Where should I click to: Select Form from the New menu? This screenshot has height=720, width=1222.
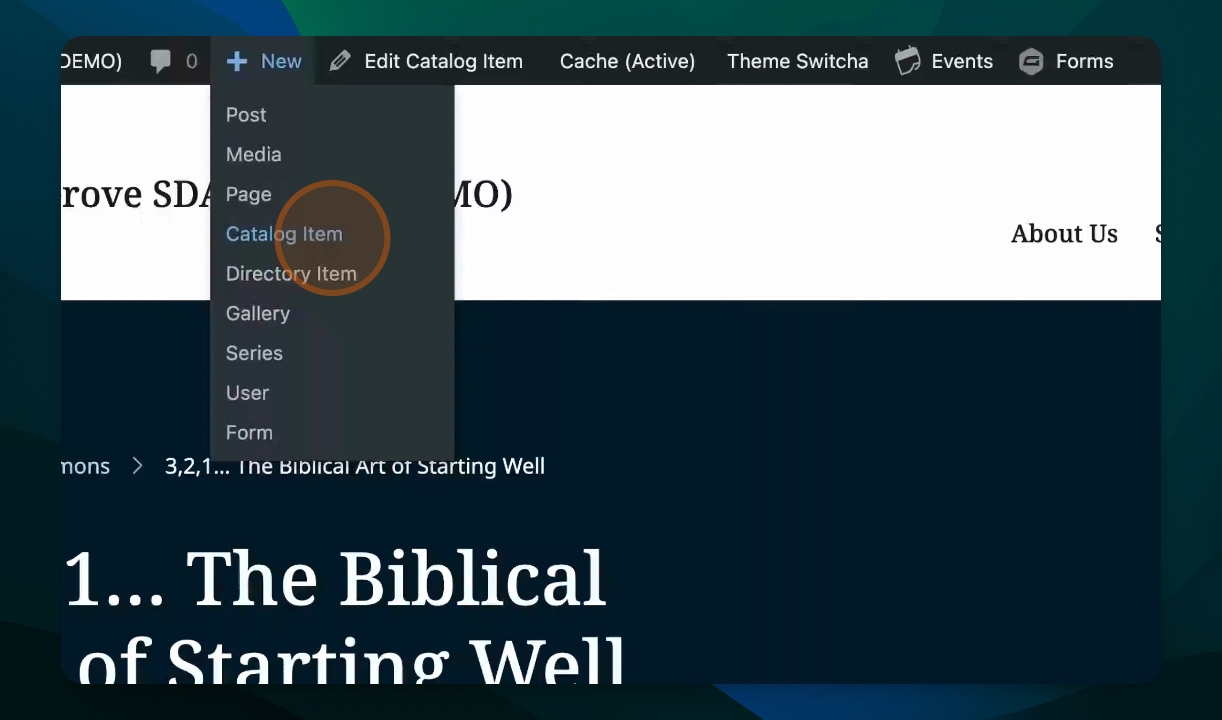[x=249, y=433]
